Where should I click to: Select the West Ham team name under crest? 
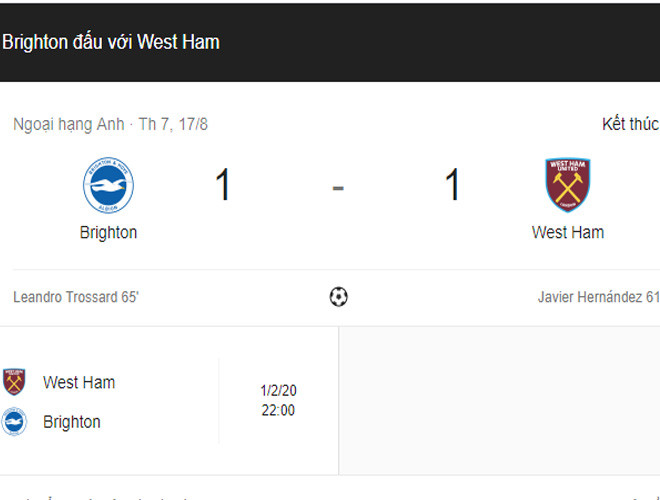point(567,232)
